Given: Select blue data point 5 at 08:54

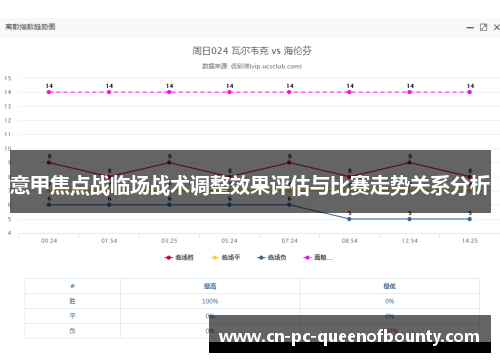Looking at the screenshot, I should coord(349,219).
